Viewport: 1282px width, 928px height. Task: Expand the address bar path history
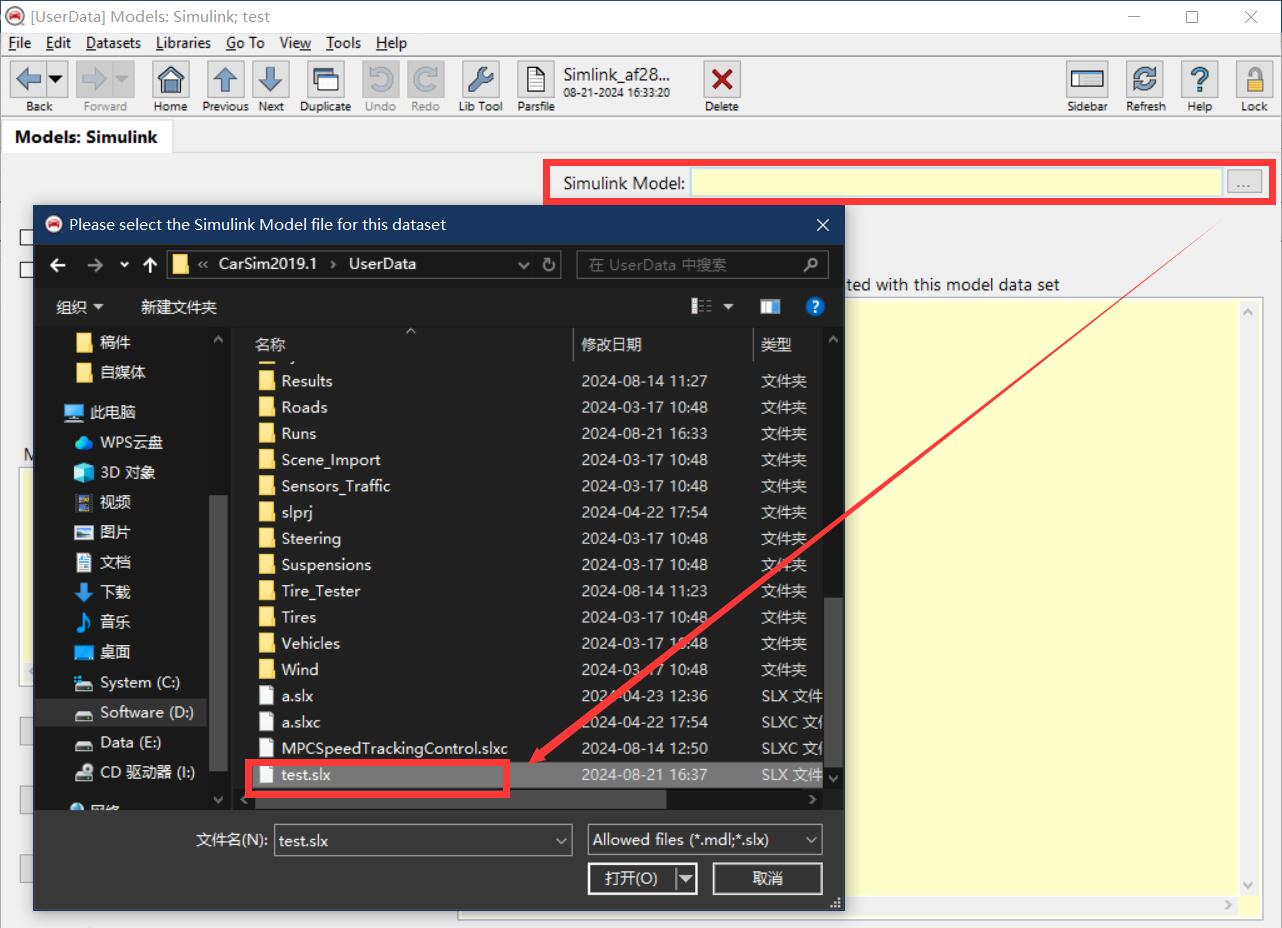(x=524, y=265)
